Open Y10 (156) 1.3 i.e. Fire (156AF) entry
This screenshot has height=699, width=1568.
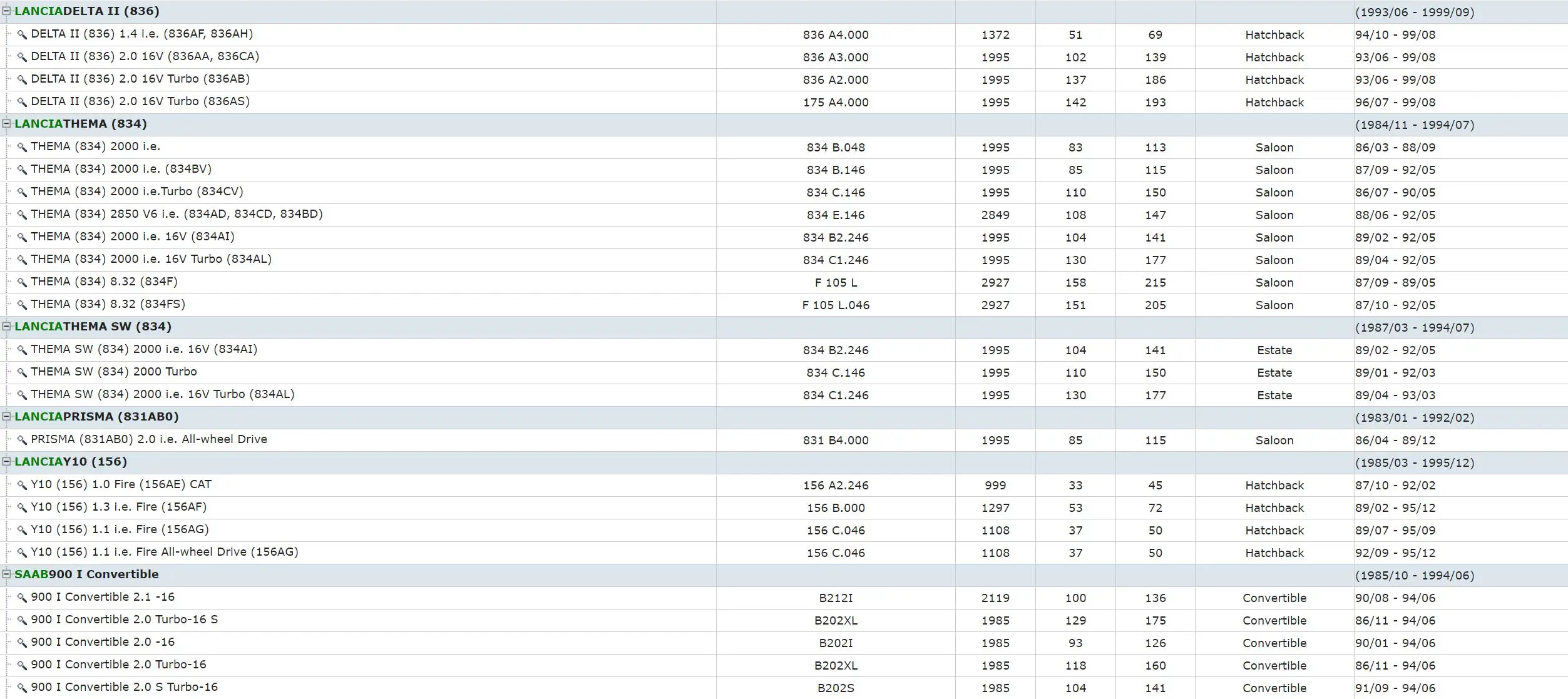coord(118,507)
